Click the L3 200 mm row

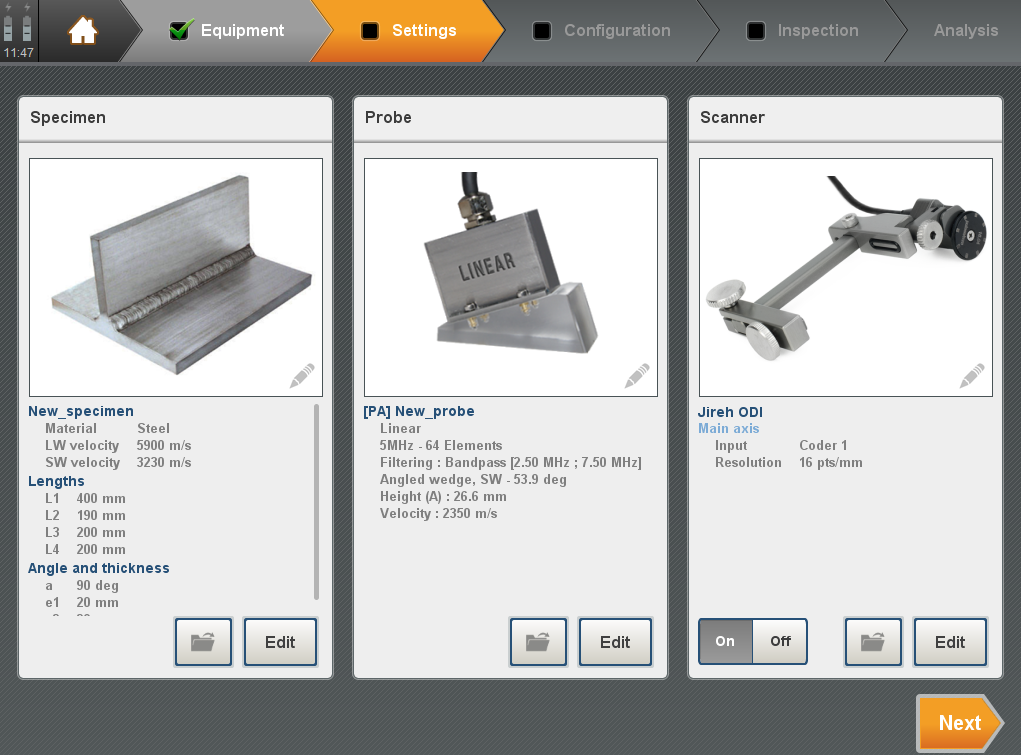coord(85,532)
